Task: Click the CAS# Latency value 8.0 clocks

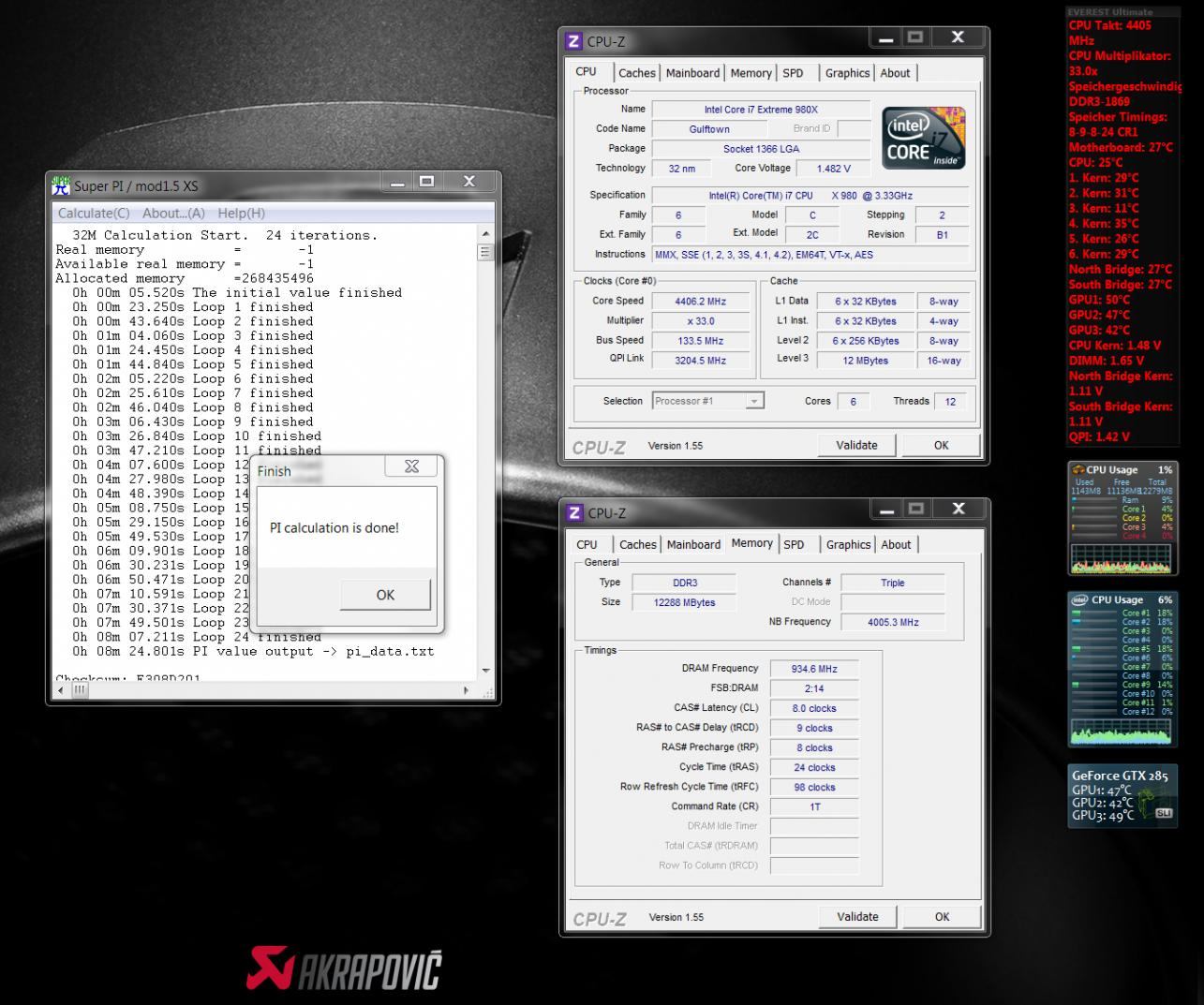Action: (814, 708)
